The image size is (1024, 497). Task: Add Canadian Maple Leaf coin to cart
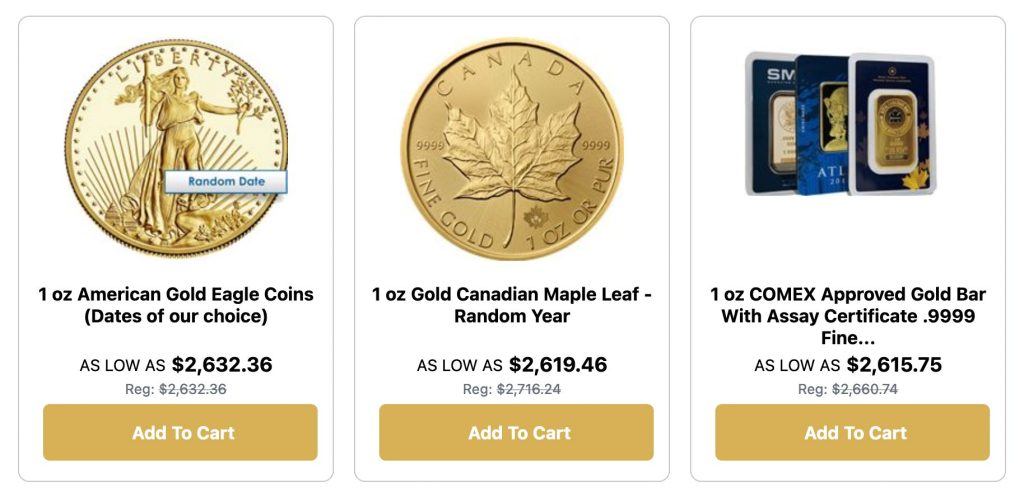[516, 433]
